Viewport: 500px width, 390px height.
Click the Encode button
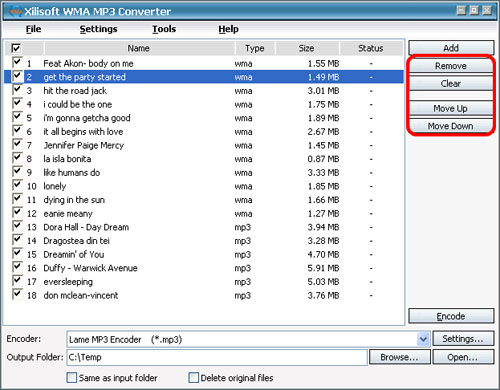pos(451,316)
